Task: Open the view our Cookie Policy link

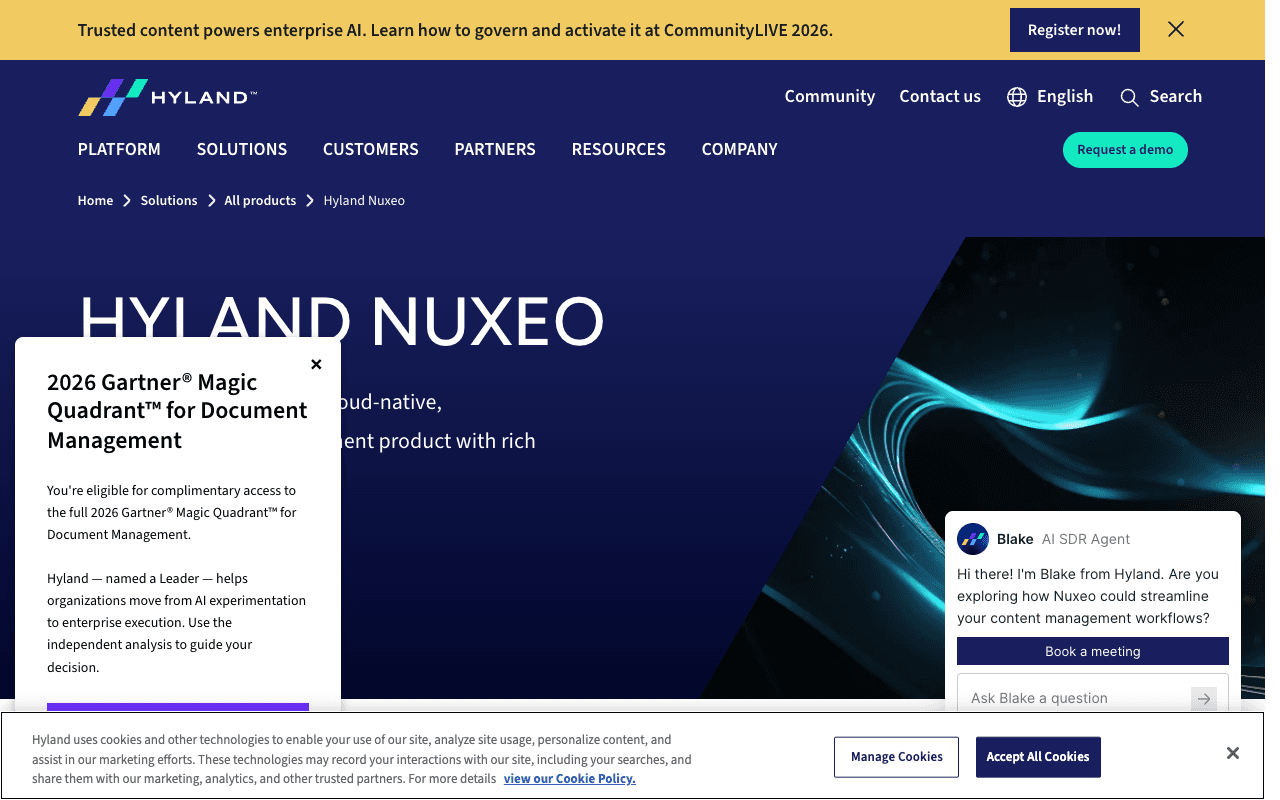Action: click(x=570, y=779)
